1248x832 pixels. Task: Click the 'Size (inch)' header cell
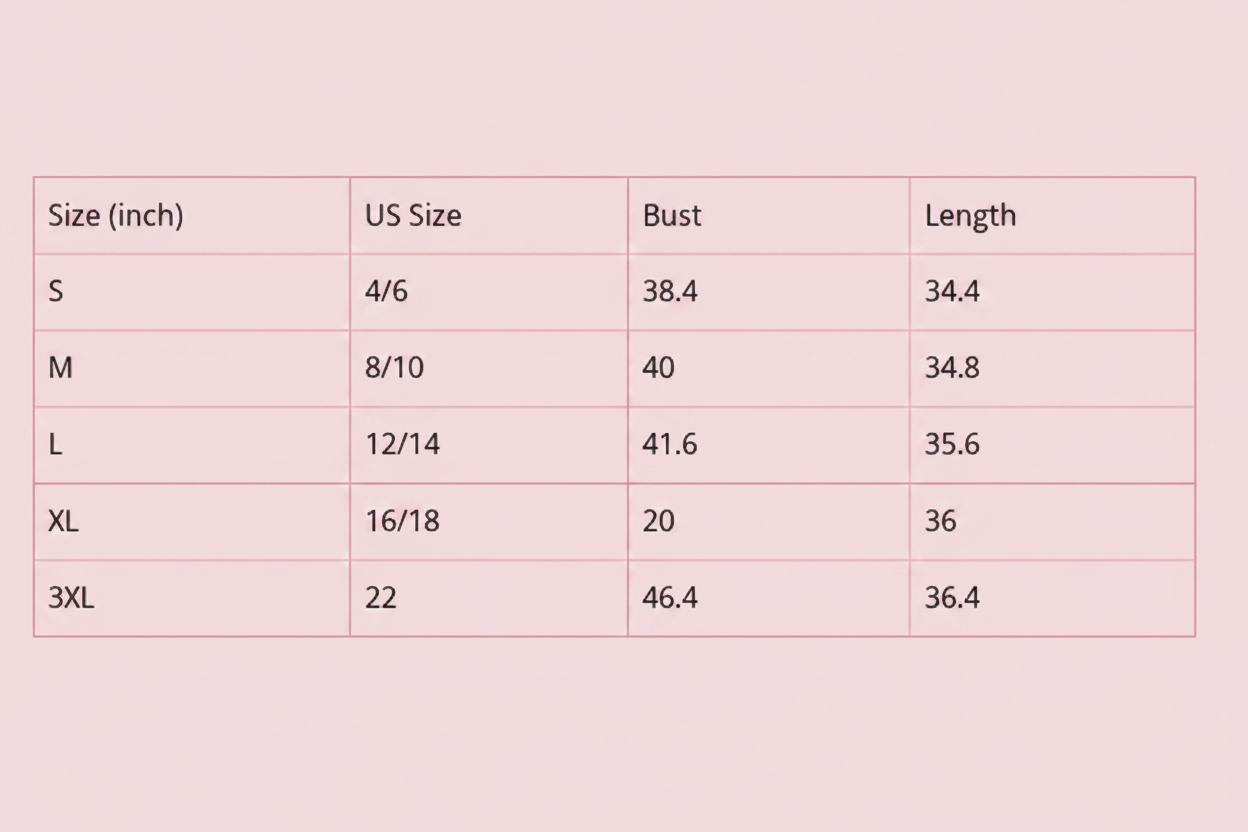point(192,216)
